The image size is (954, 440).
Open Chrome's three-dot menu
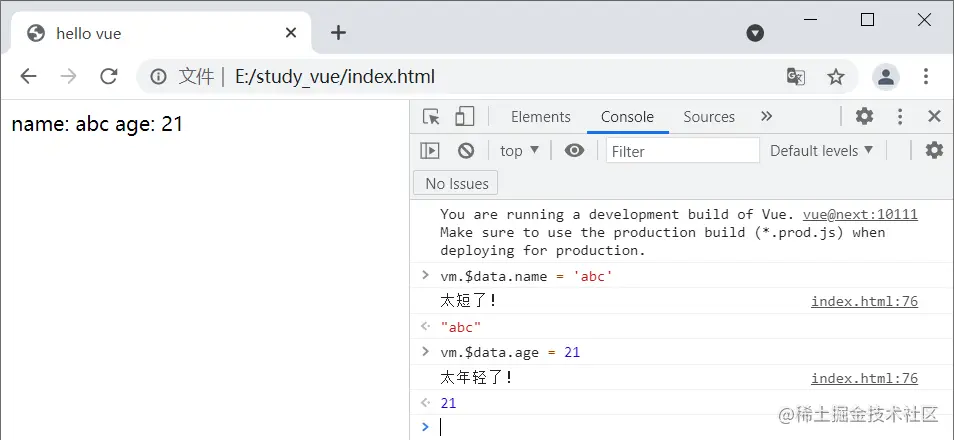coord(925,76)
